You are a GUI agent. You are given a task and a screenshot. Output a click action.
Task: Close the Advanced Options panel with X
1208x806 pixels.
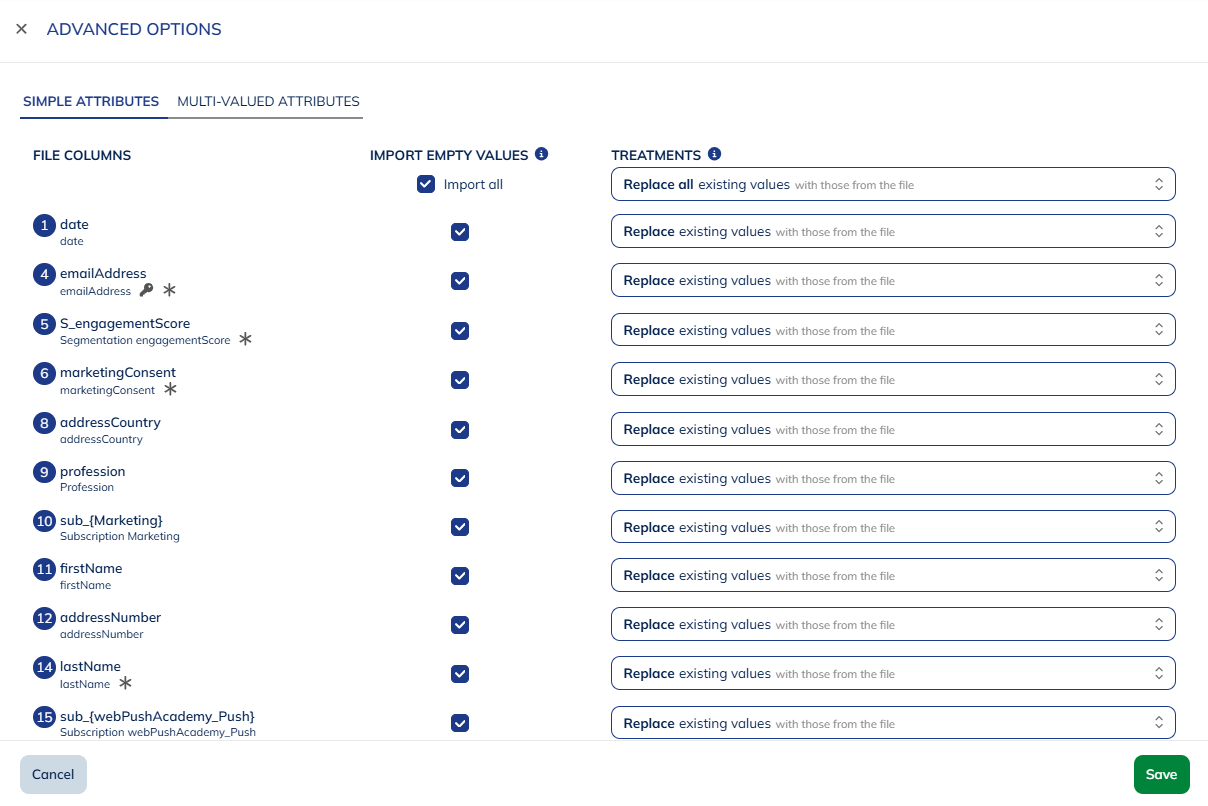[x=21, y=29]
